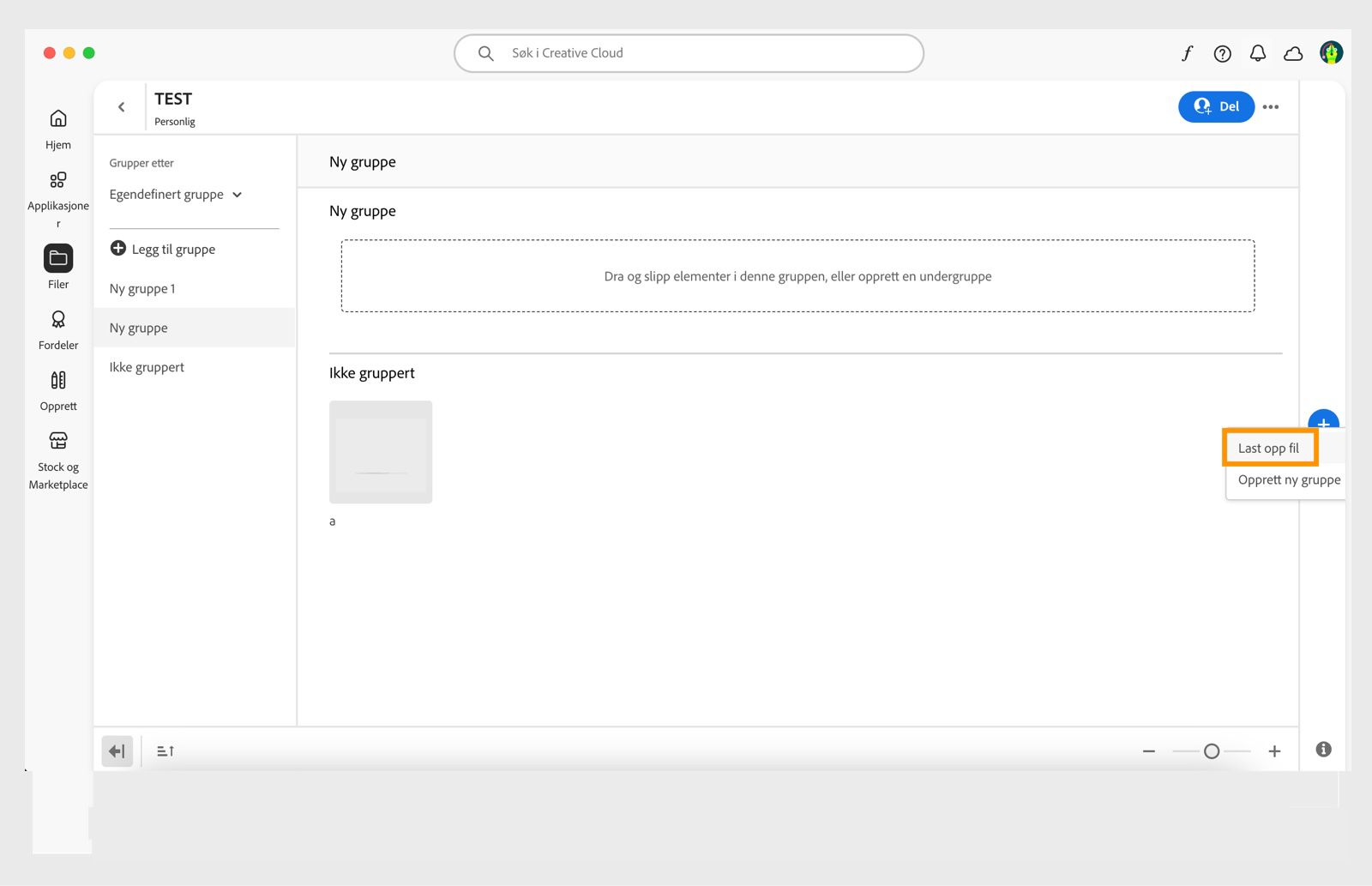Select Ny gruppe 1 in sidebar

(x=195, y=289)
